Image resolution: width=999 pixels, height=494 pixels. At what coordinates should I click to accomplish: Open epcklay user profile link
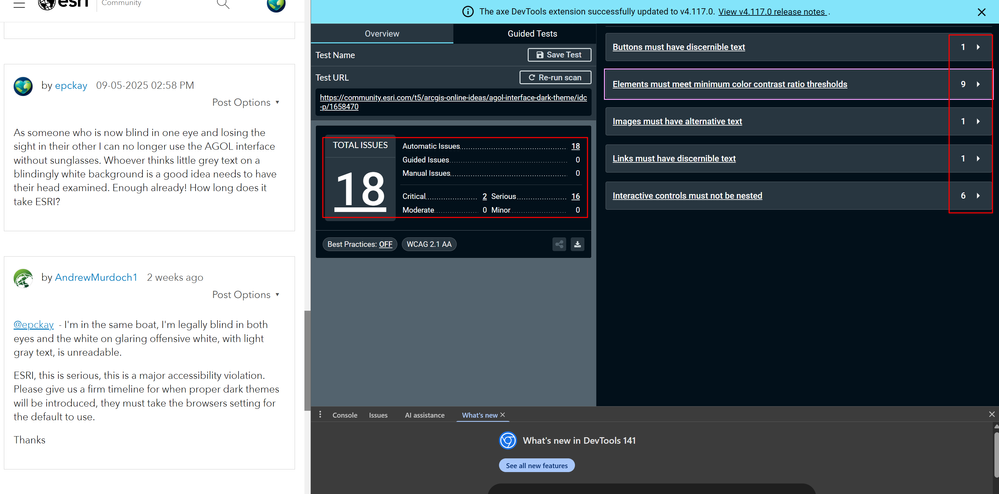coord(71,85)
